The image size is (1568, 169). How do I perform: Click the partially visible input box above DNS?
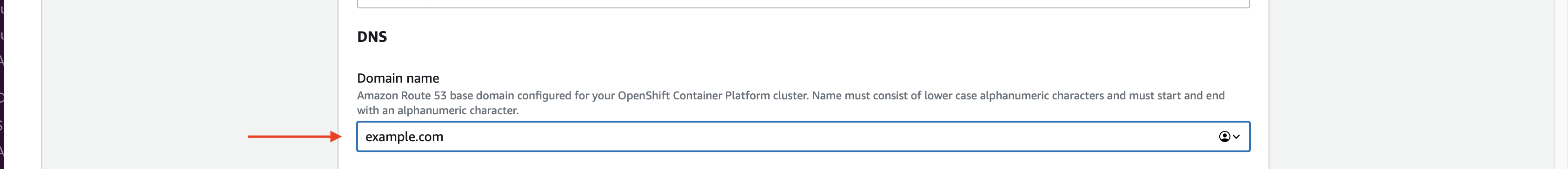pyautogui.click(x=803, y=4)
